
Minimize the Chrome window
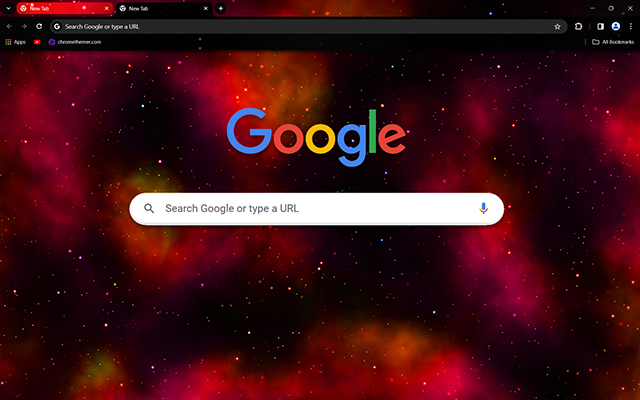[592, 8]
